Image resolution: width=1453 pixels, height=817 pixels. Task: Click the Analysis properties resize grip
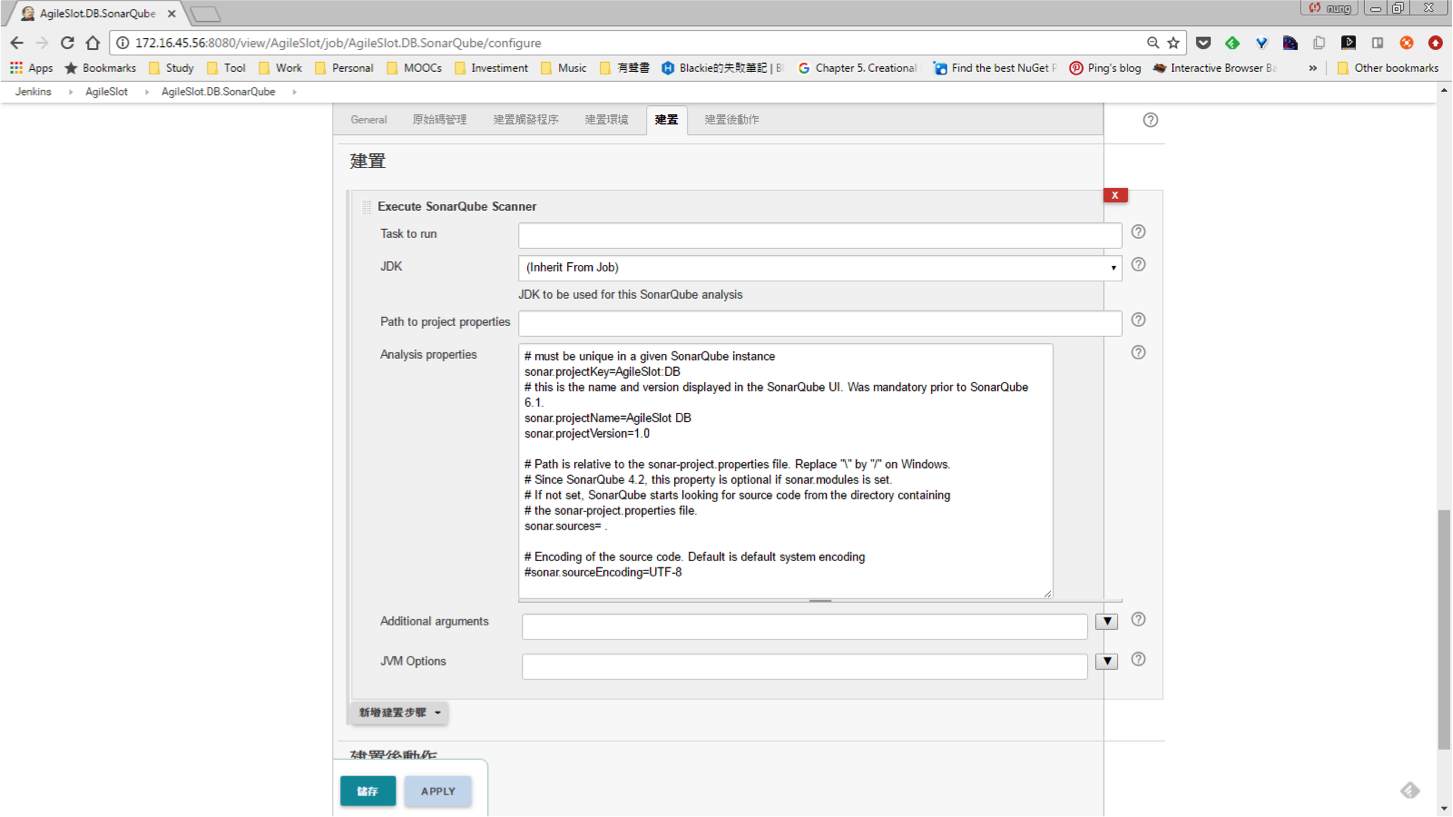(1047, 593)
